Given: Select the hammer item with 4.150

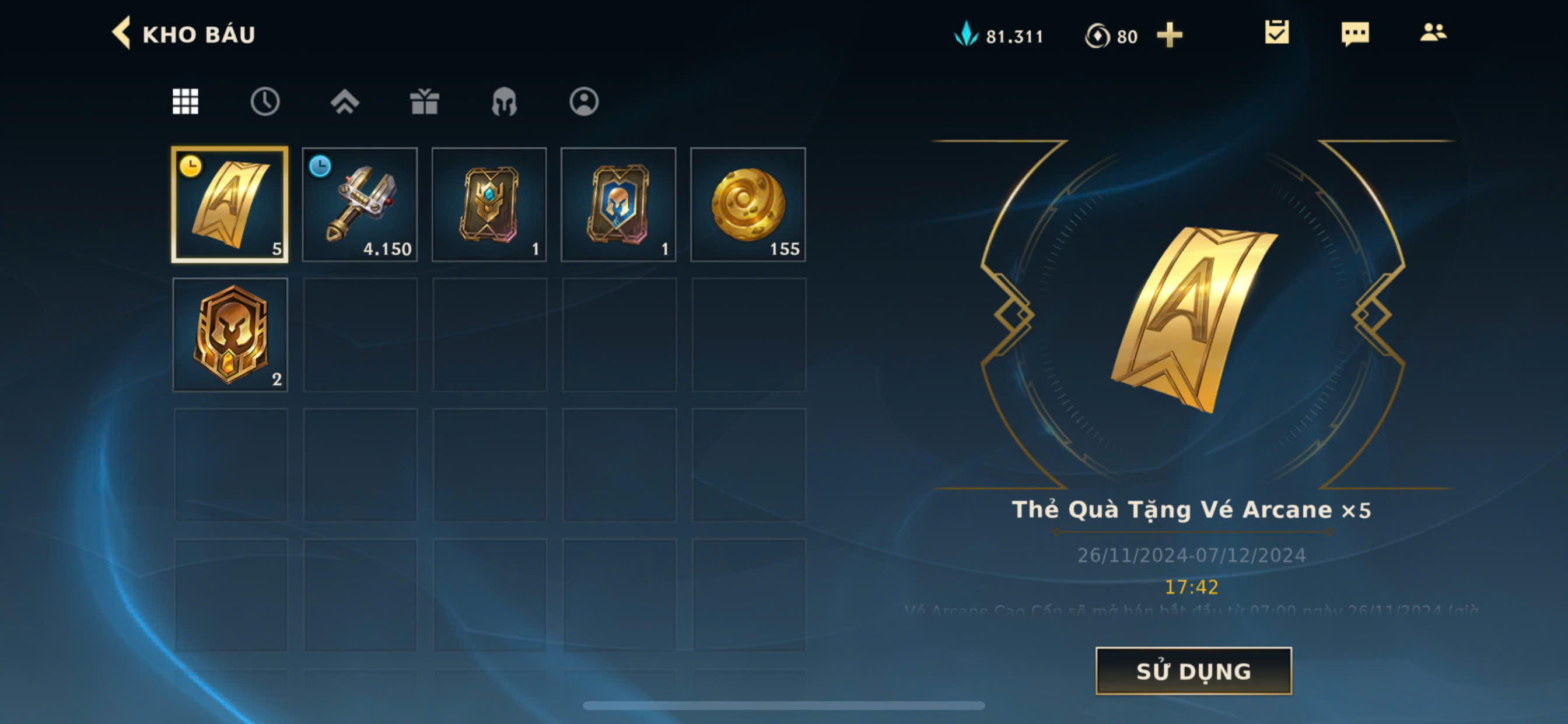Looking at the screenshot, I should 360,205.
